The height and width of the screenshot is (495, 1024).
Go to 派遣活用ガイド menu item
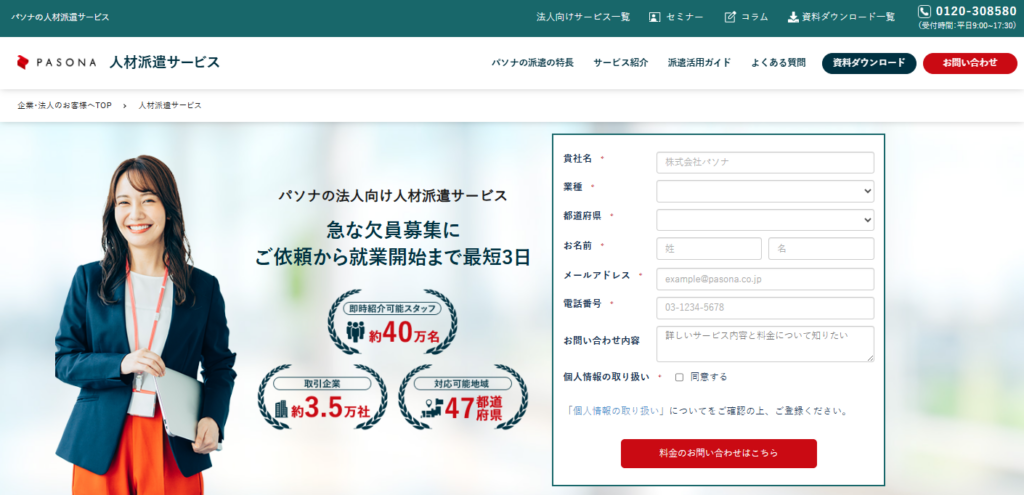click(x=699, y=63)
